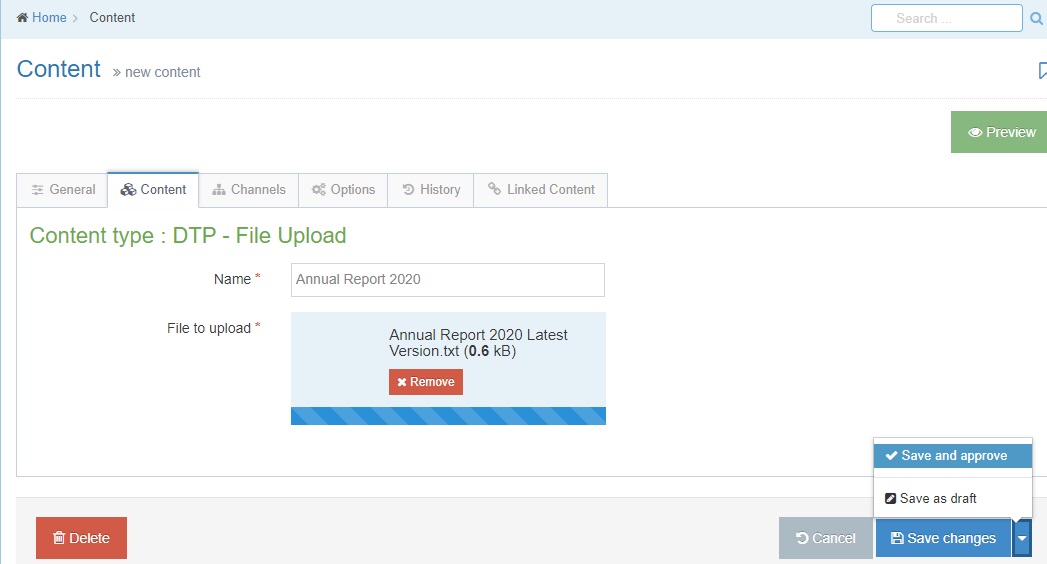Click the Name input field
Image resolution: width=1047 pixels, height=564 pixels.
point(447,280)
